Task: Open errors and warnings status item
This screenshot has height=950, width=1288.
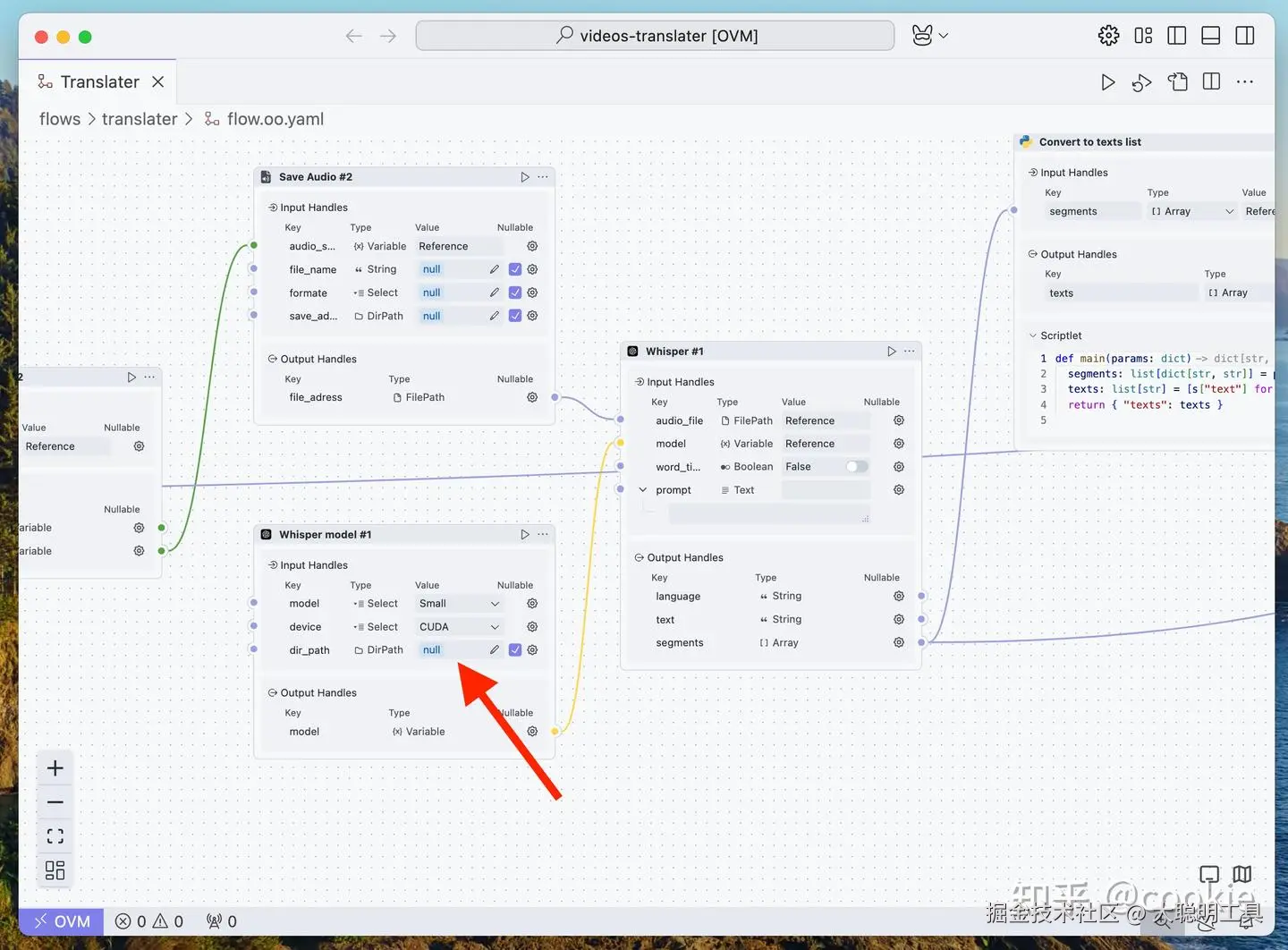Action: (149, 921)
